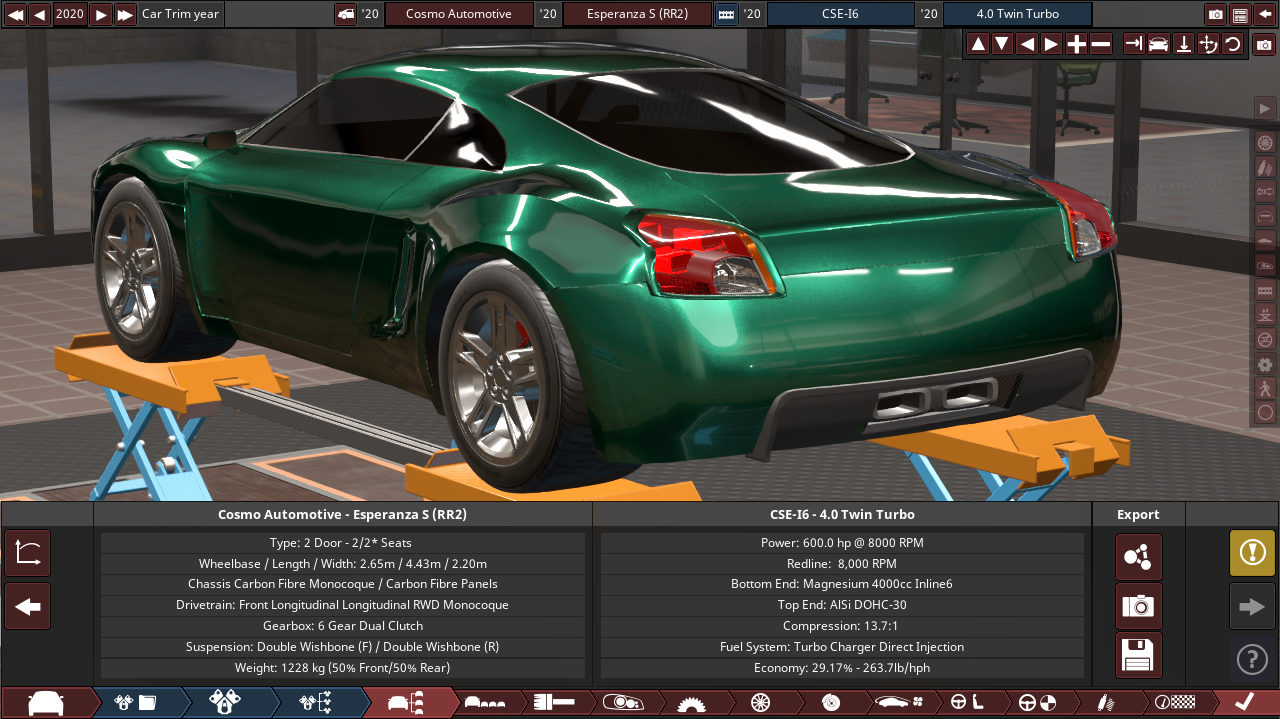Viewport: 1280px width, 719px height.
Task: Toggle suspension spring view in right sidebar
Action: (1265, 166)
